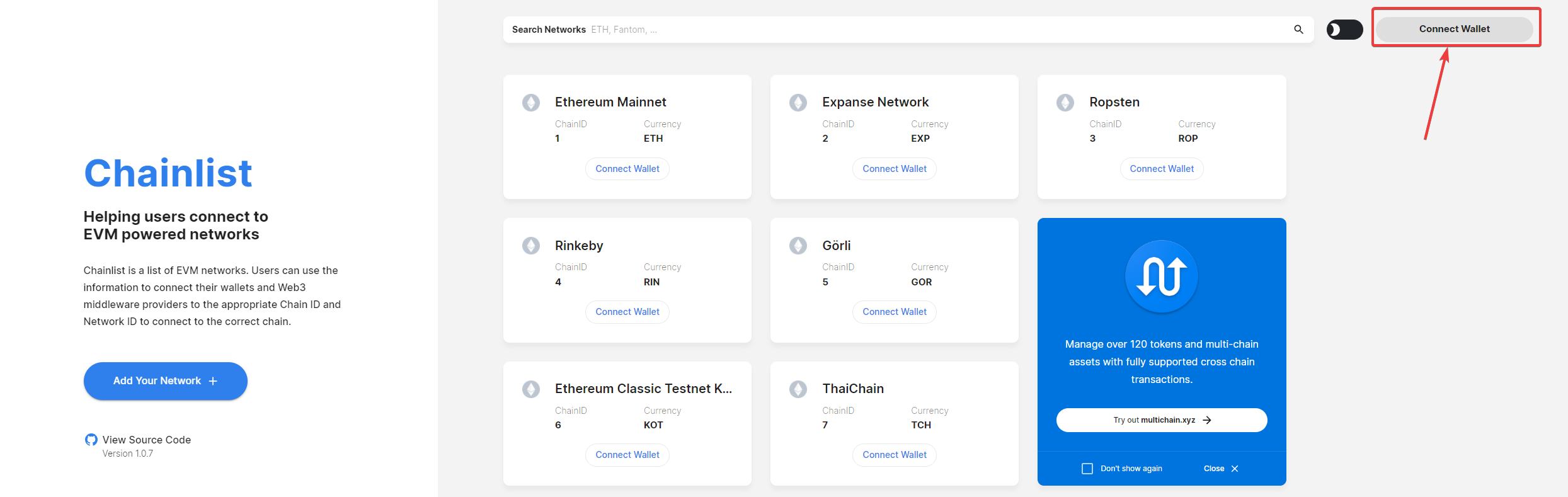
Task: Close the multichain promo card
Action: [1221, 469]
